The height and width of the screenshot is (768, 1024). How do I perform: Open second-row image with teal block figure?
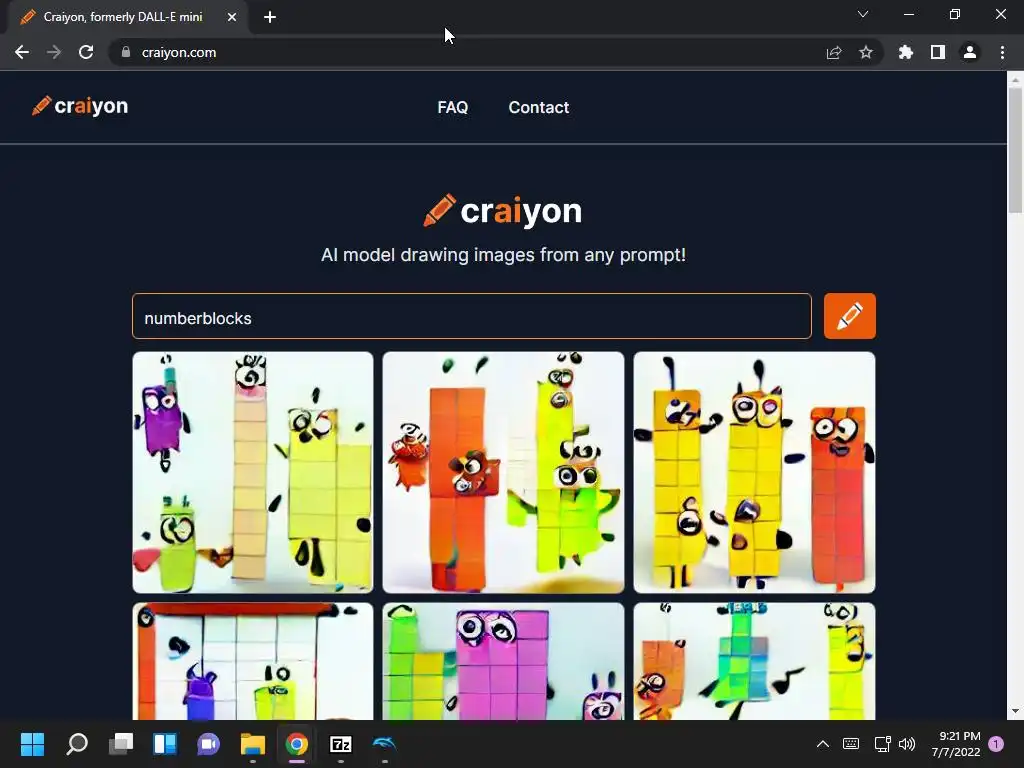(x=754, y=661)
